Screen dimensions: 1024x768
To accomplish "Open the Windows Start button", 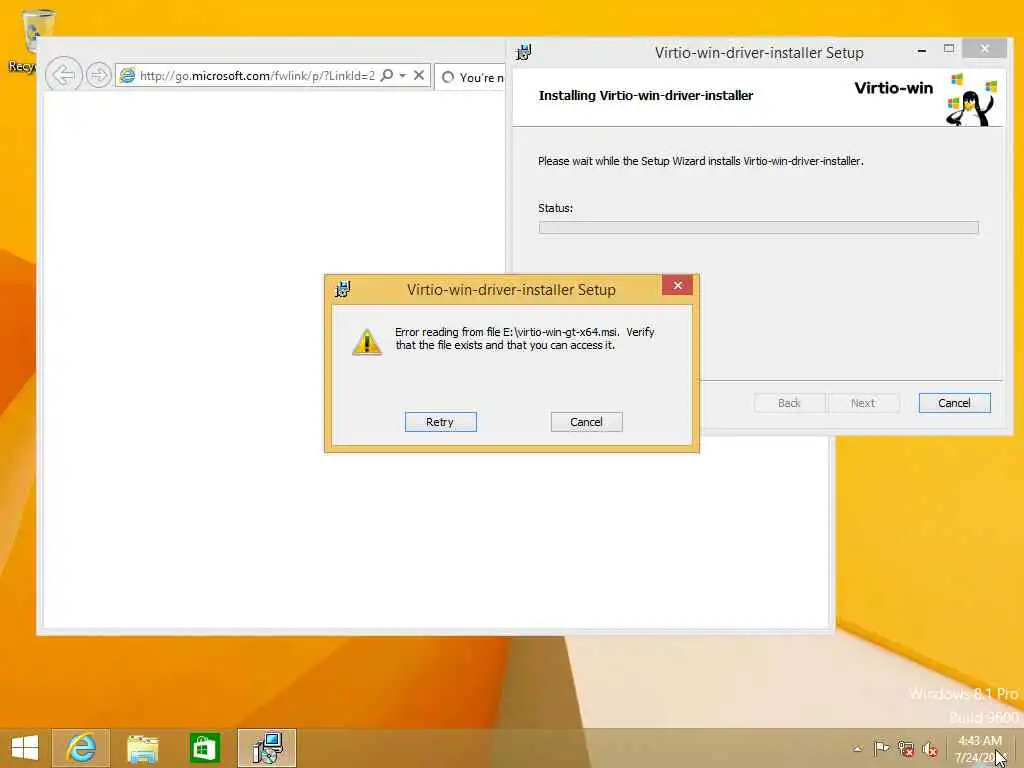I will pos(25,748).
